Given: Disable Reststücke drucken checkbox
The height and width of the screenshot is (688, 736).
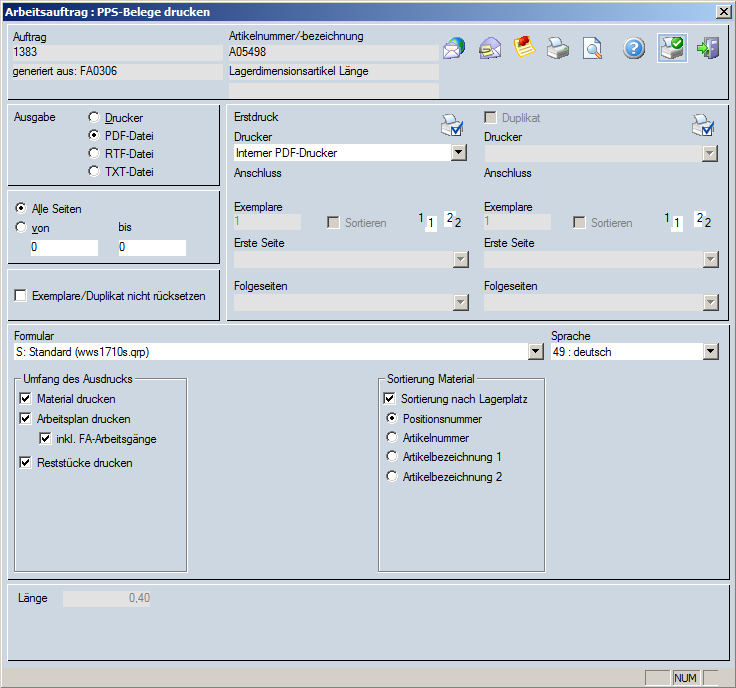Looking at the screenshot, I should (x=25, y=463).
